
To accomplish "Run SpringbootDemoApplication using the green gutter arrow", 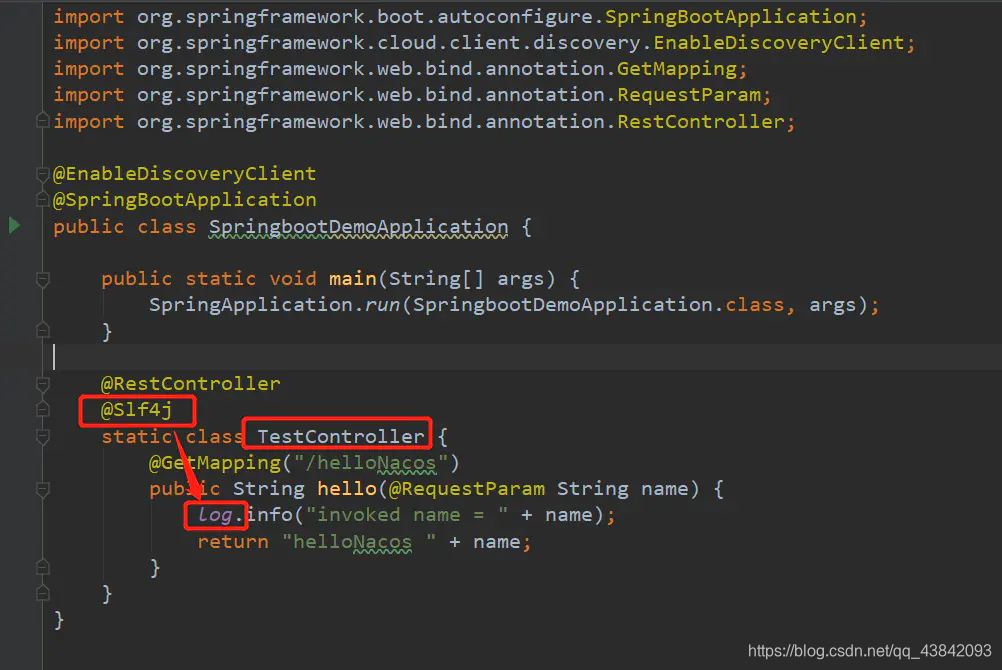I will [14, 226].
